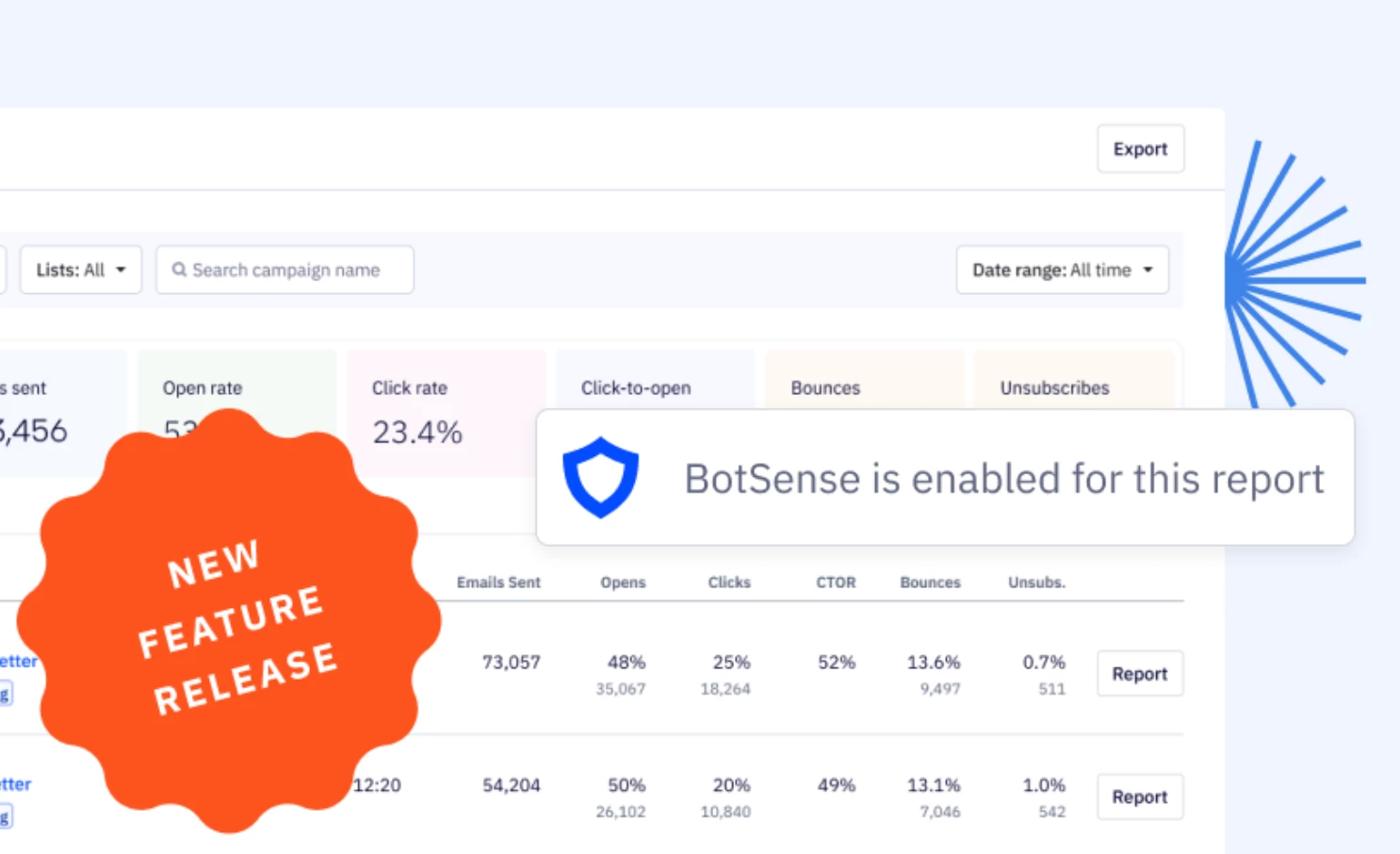Click Report for the second campaign row
The image size is (1400, 854).
point(1139,797)
